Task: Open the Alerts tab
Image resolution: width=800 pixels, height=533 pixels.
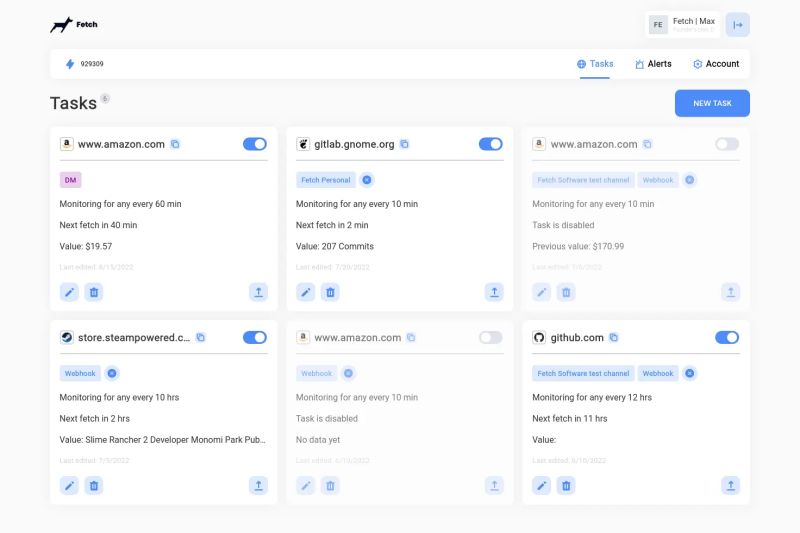Action: (653, 64)
